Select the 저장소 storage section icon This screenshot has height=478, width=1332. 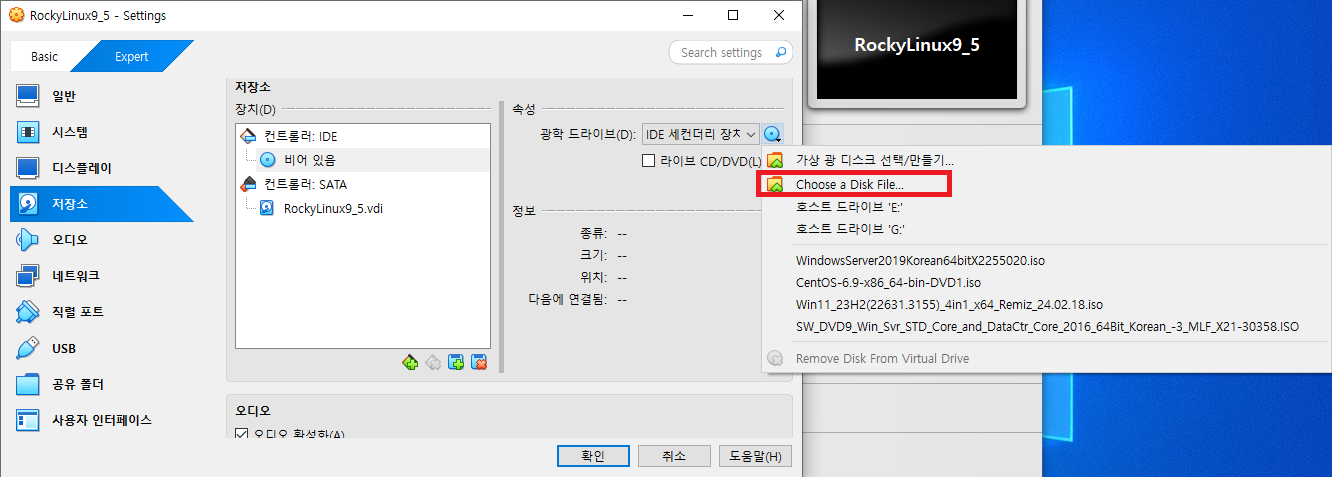pyautogui.click(x=28, y=204)
